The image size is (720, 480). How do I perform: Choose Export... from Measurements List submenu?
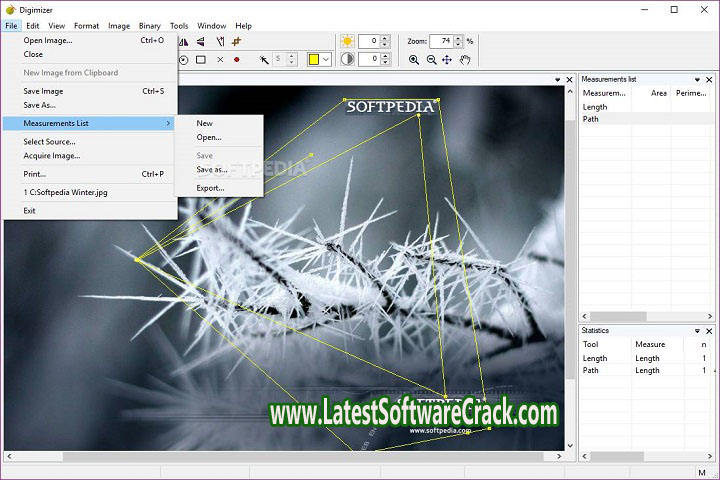[210, 188]
